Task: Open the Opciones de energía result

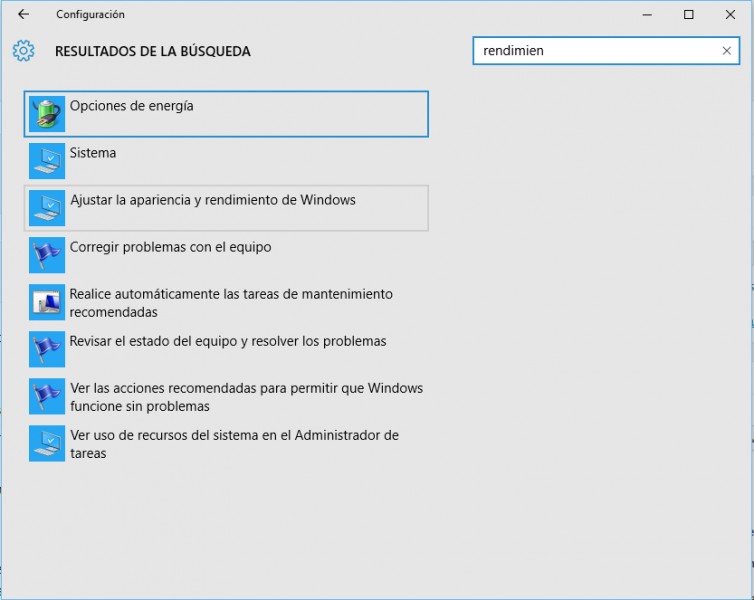Action: click(226, 114)
